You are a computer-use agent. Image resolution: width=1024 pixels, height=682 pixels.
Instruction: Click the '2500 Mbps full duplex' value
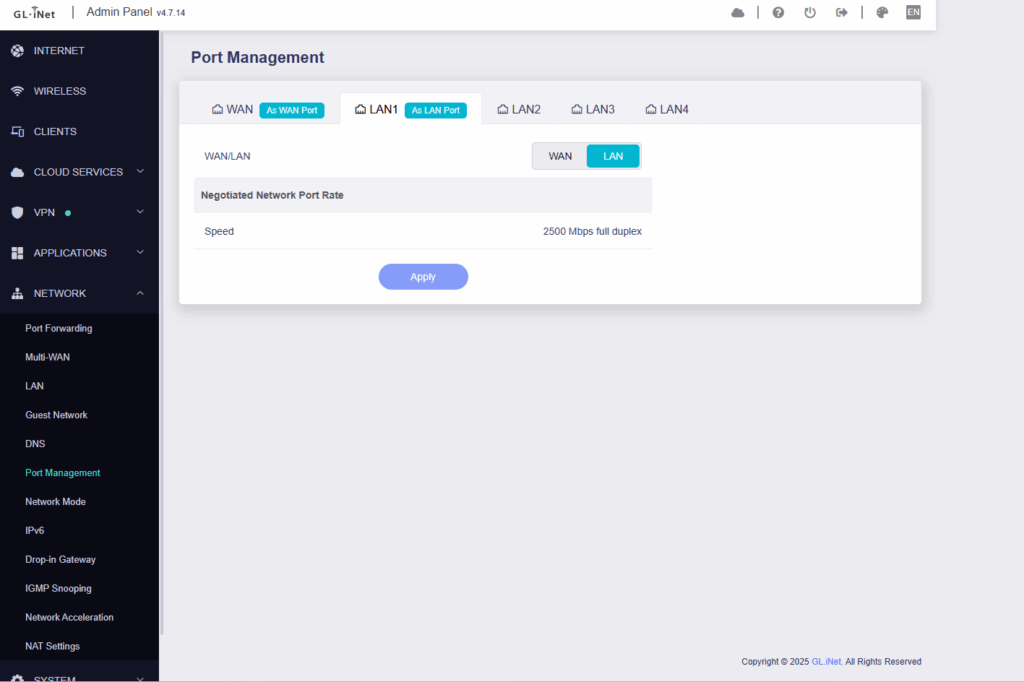pyautogui.click(x=592, y=231)
